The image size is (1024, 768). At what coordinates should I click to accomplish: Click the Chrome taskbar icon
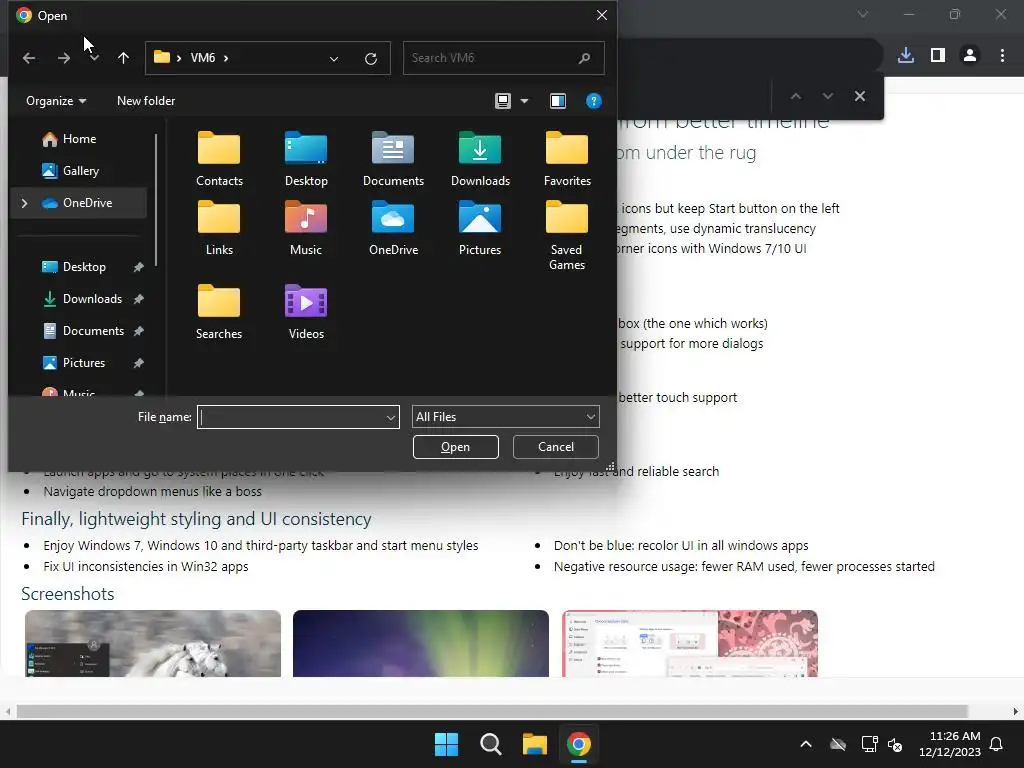pos(579,744)
